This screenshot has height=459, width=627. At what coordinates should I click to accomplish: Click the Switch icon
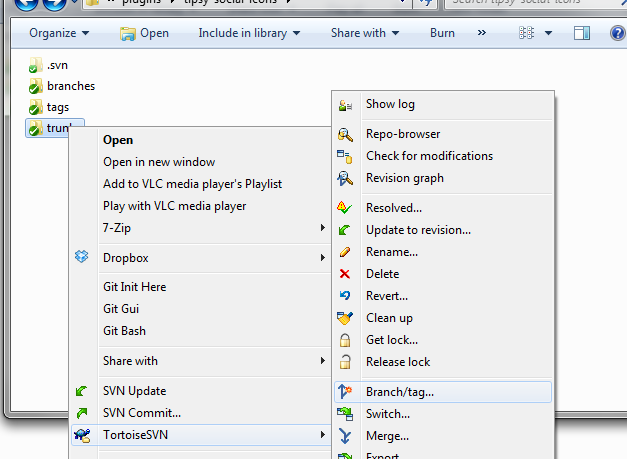(345, 414)
